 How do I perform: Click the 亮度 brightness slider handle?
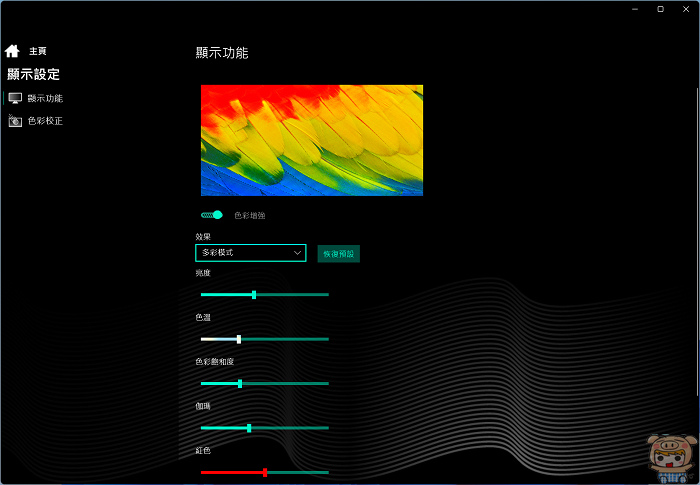coord(254,295)
